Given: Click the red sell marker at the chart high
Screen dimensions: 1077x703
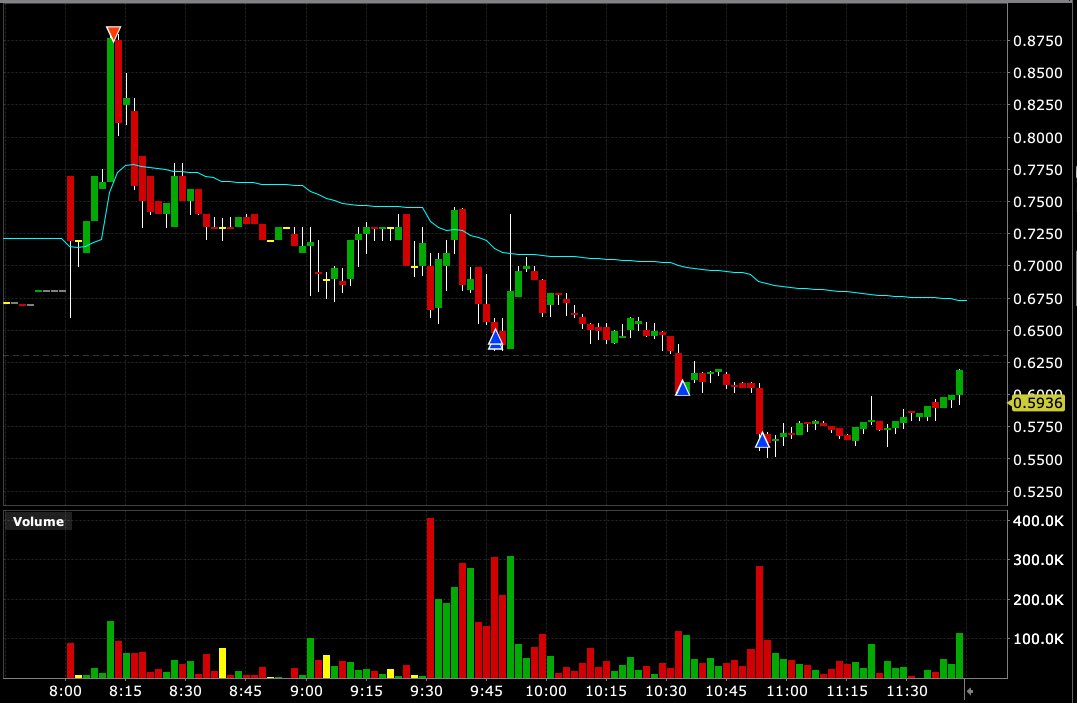Looking at the screenshot, I should pos(113,33).
